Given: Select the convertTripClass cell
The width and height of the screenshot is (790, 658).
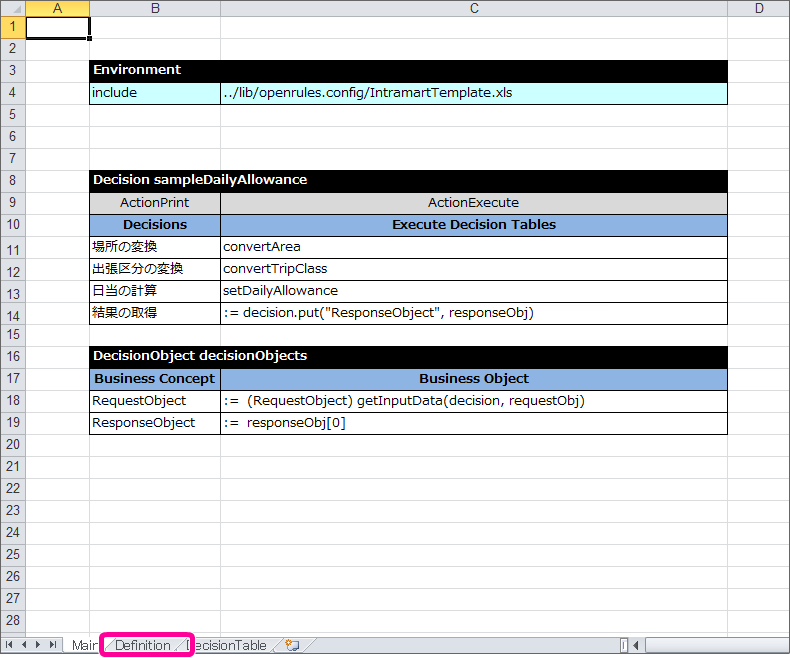Looking at the screenshot, I should tap(473, 269).
